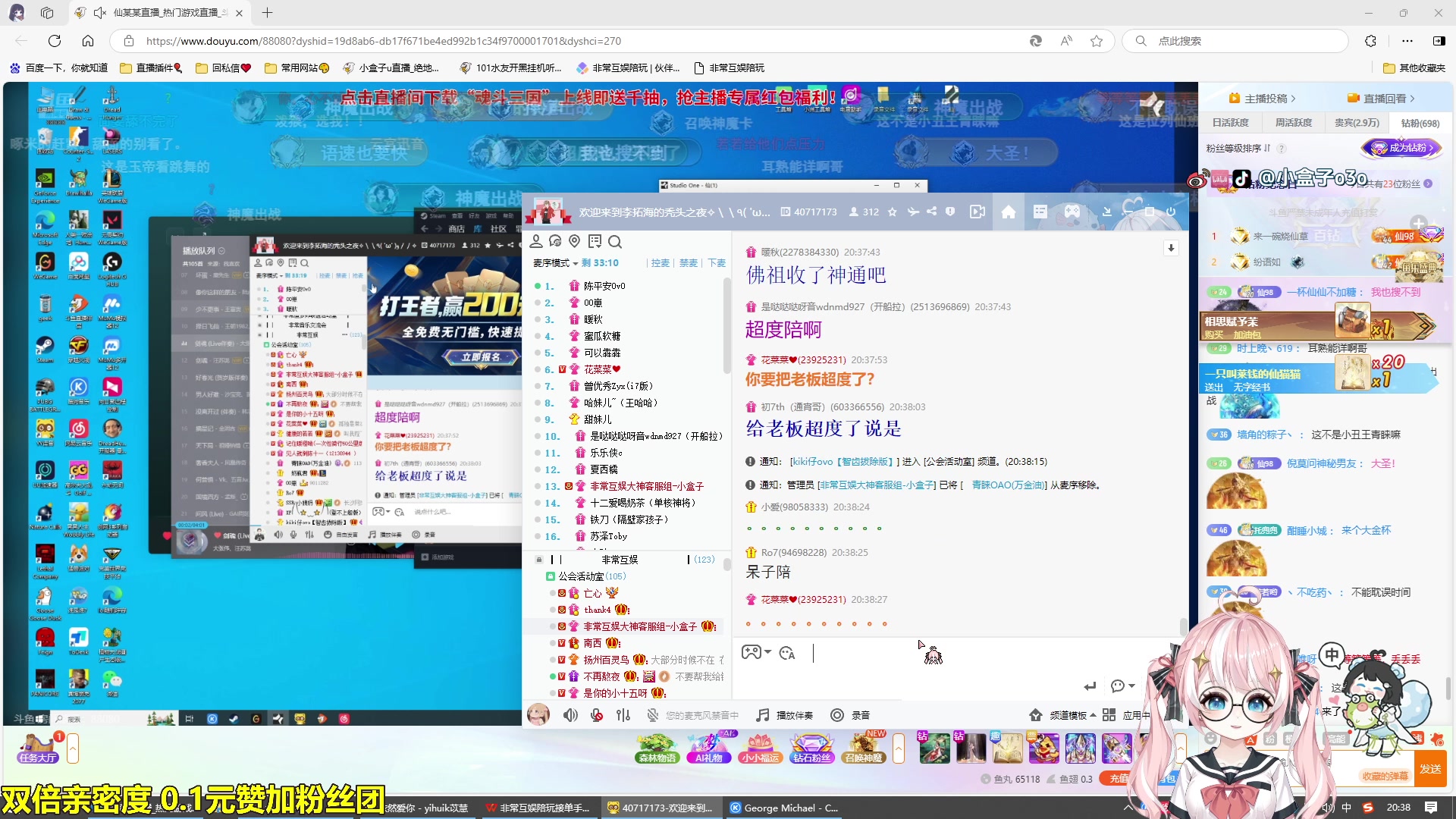Open the Windows notification center icon
Image resolution: width=1456 pixels, height=819 pixels.
click(1431, 808)
